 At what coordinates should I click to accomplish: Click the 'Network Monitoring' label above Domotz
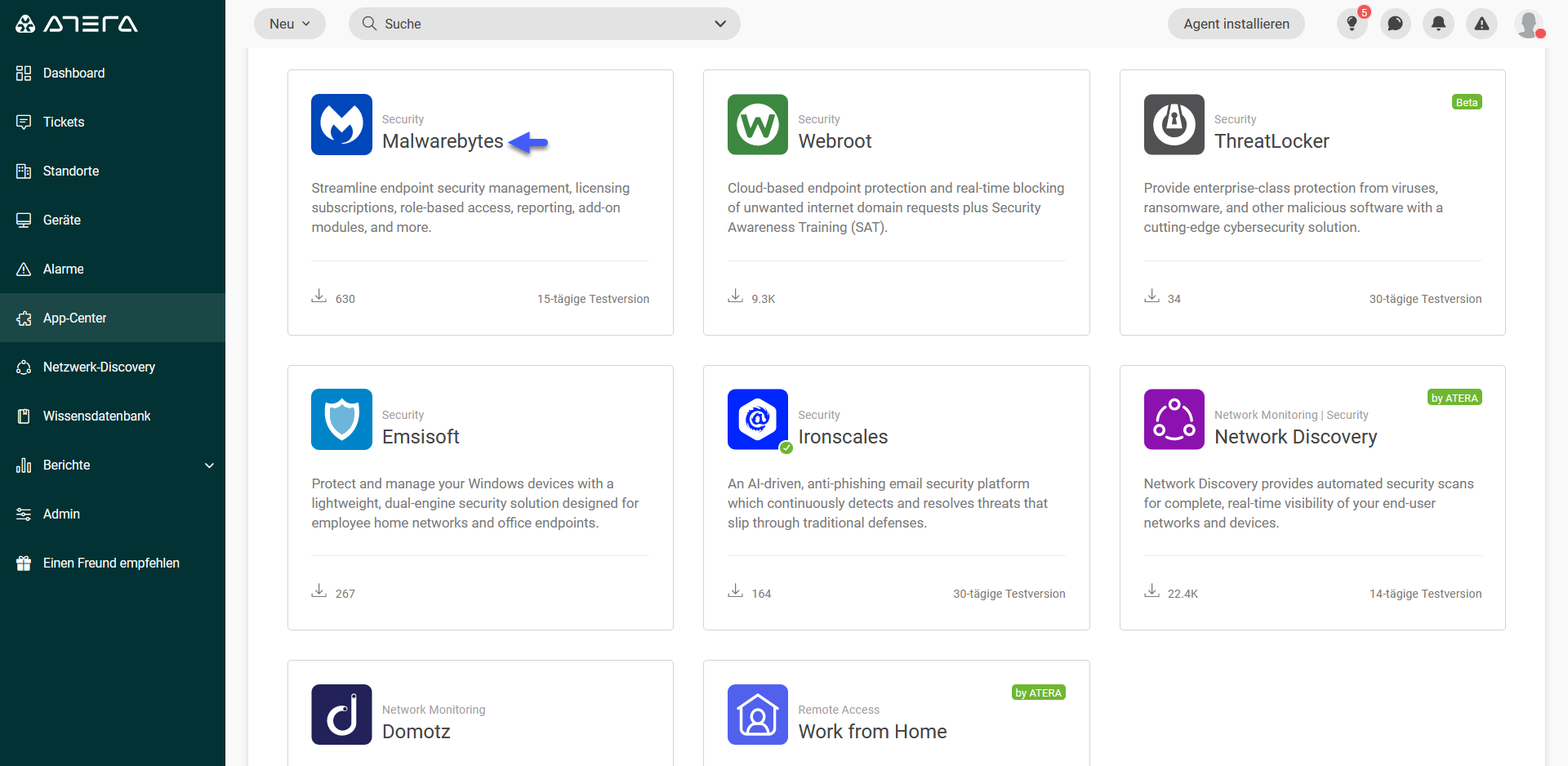pyautogui.click(x=434, y=710)
